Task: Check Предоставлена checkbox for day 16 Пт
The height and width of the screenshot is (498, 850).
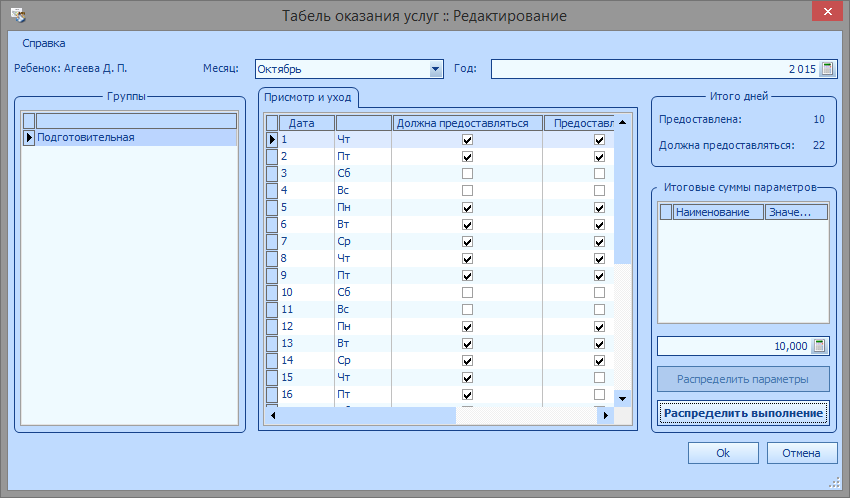Action: [599, 394]
